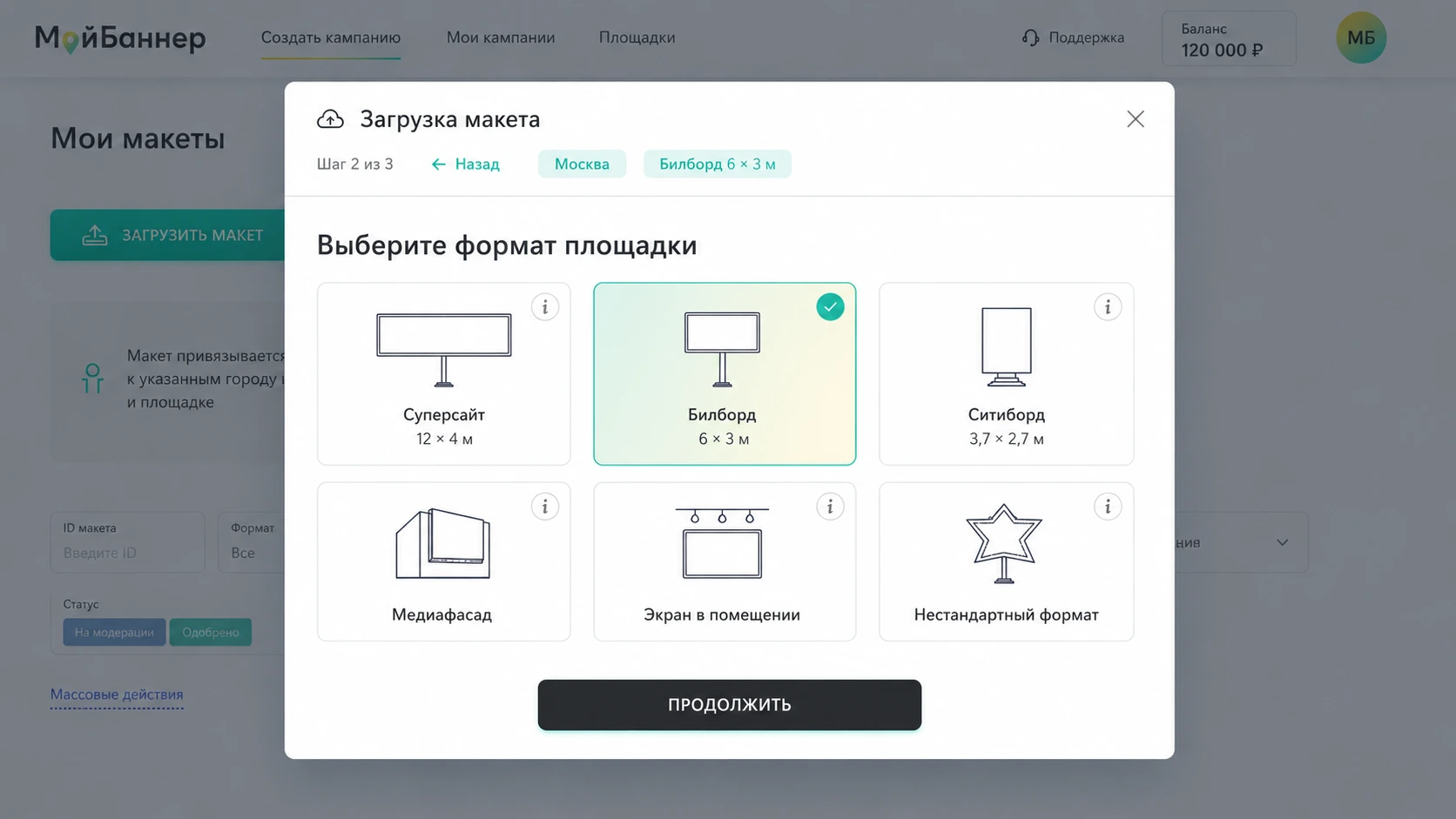Toggle the Одобрено status filter

click(x=211, y=633)
